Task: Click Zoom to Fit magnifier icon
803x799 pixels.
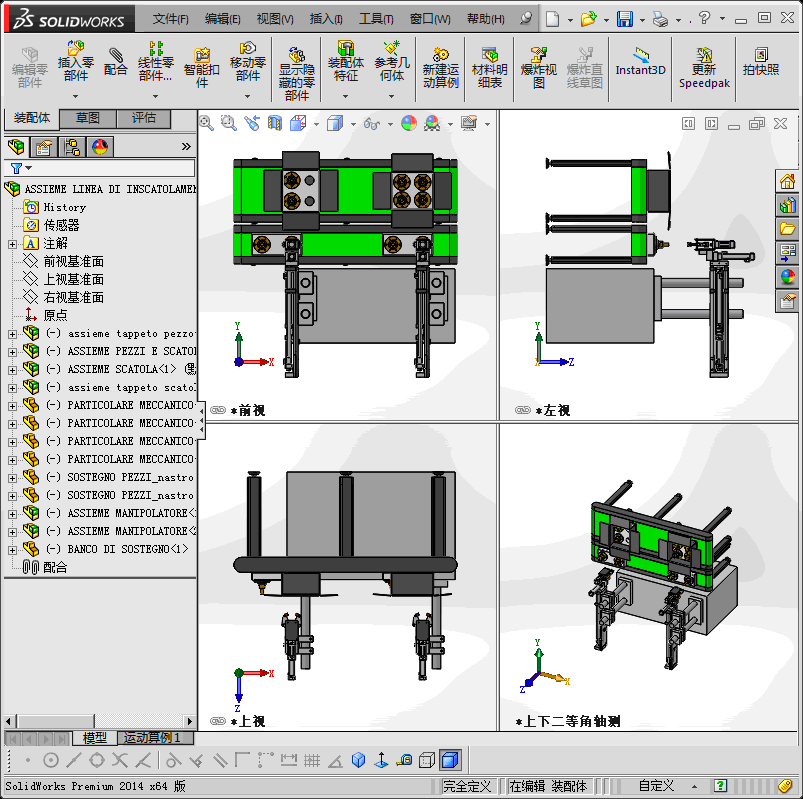Action: (206, 123)
